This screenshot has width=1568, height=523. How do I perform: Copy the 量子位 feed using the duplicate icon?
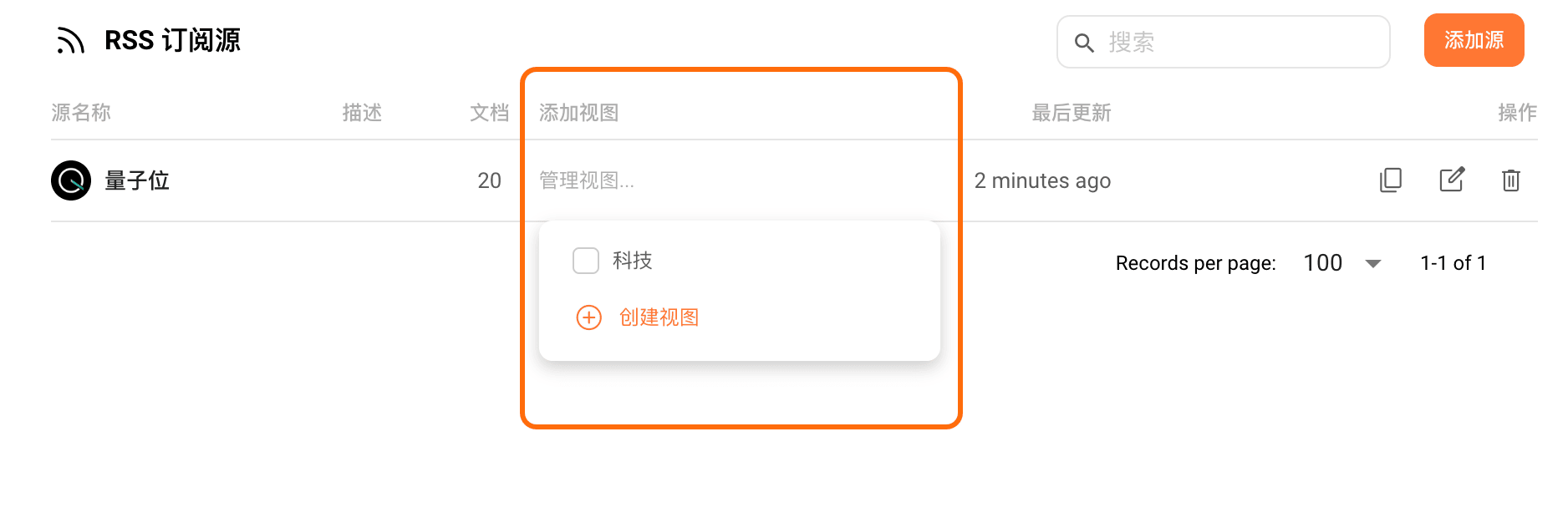tap(1390, 180)
